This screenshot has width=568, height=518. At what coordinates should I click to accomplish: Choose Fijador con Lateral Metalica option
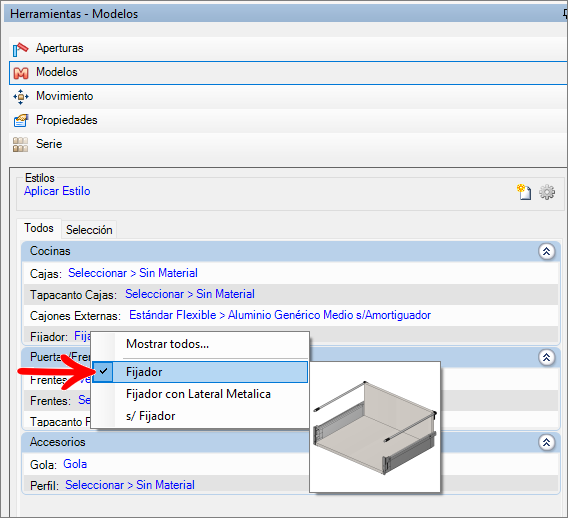click(x=198, y=394)
